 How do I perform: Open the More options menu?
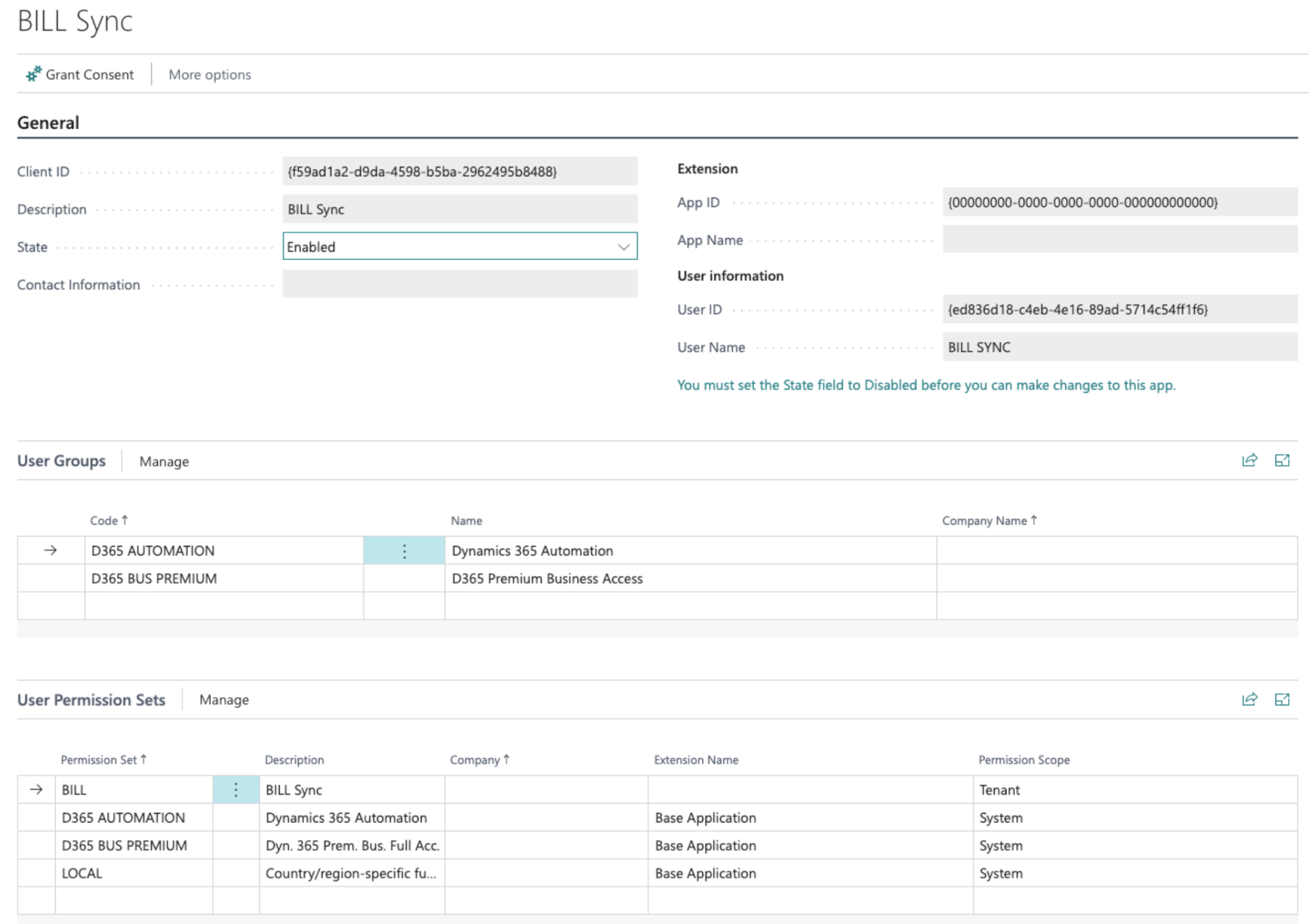[x=210, y=74]
